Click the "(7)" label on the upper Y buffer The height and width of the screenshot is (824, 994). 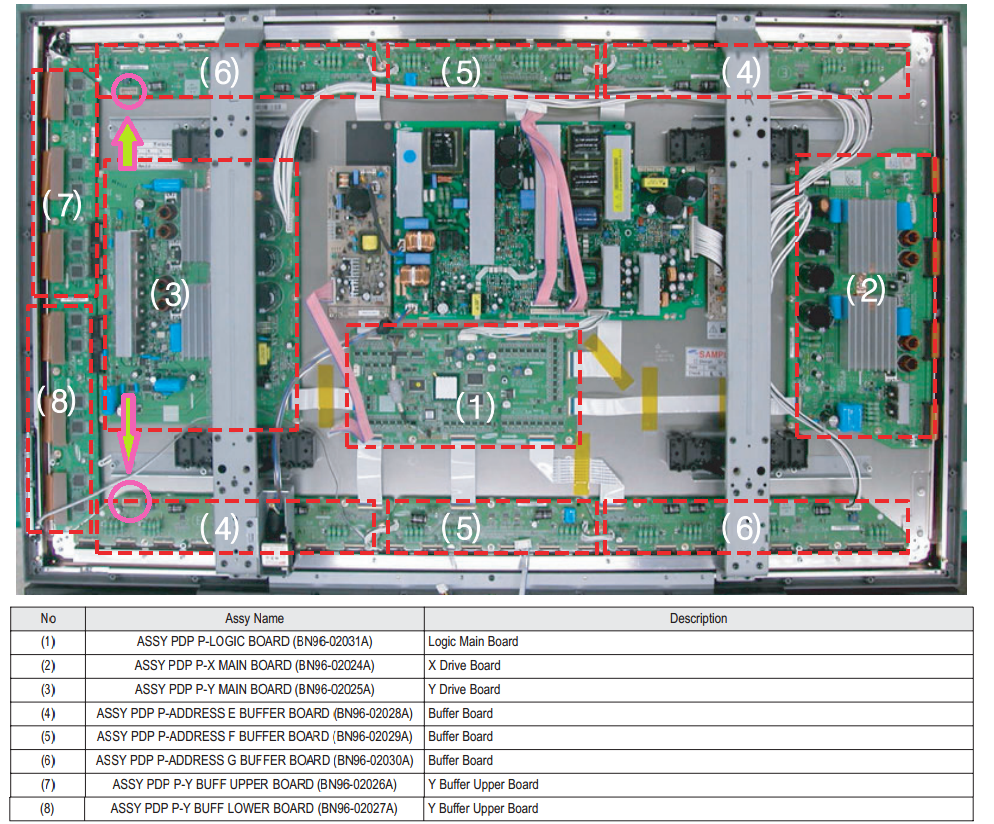click(62, 205)
